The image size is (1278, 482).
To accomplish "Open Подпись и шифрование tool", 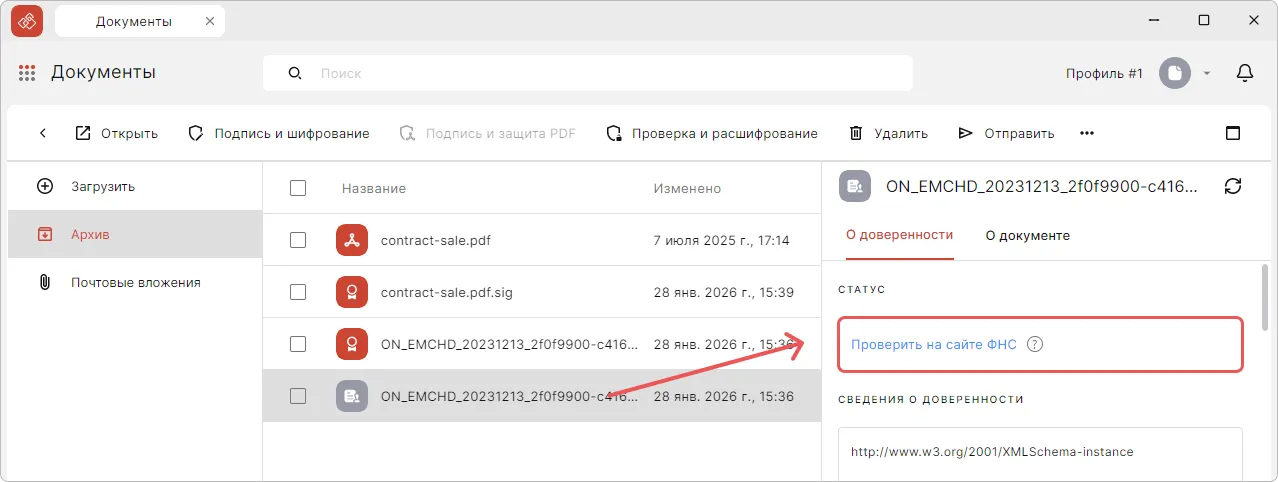I will (x=279, y=133).
